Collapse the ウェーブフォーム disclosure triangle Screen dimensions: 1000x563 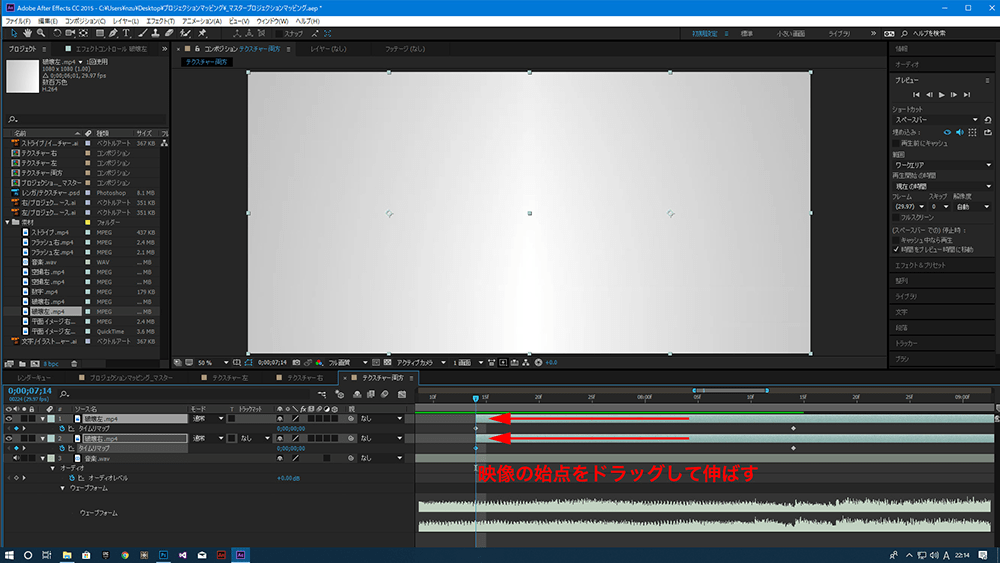62,488
